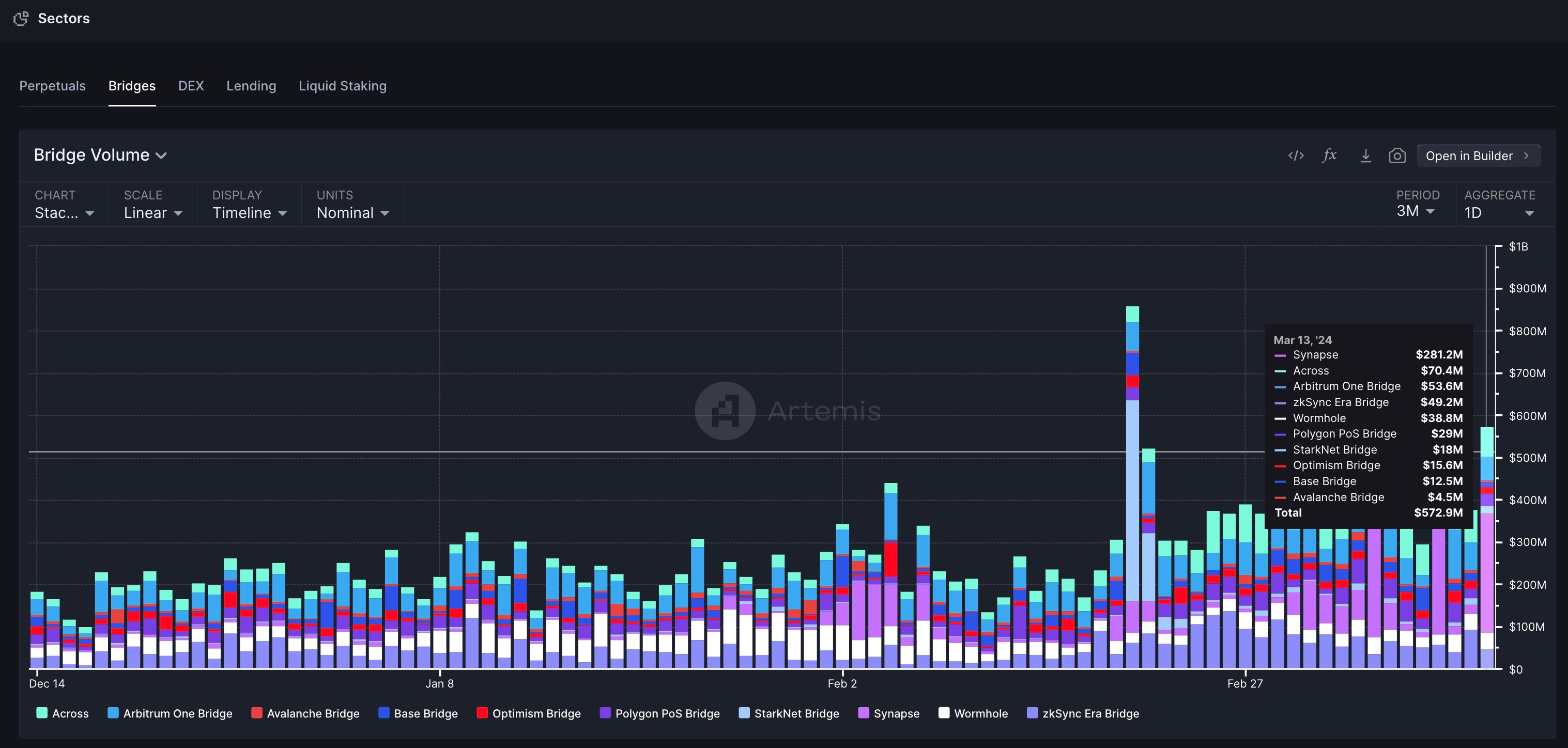This screenshot has height=748, width=1568.
Task: Expand the Bridge Volume metric dropdown
Action: pyautogui.click(x=100, y=155)
